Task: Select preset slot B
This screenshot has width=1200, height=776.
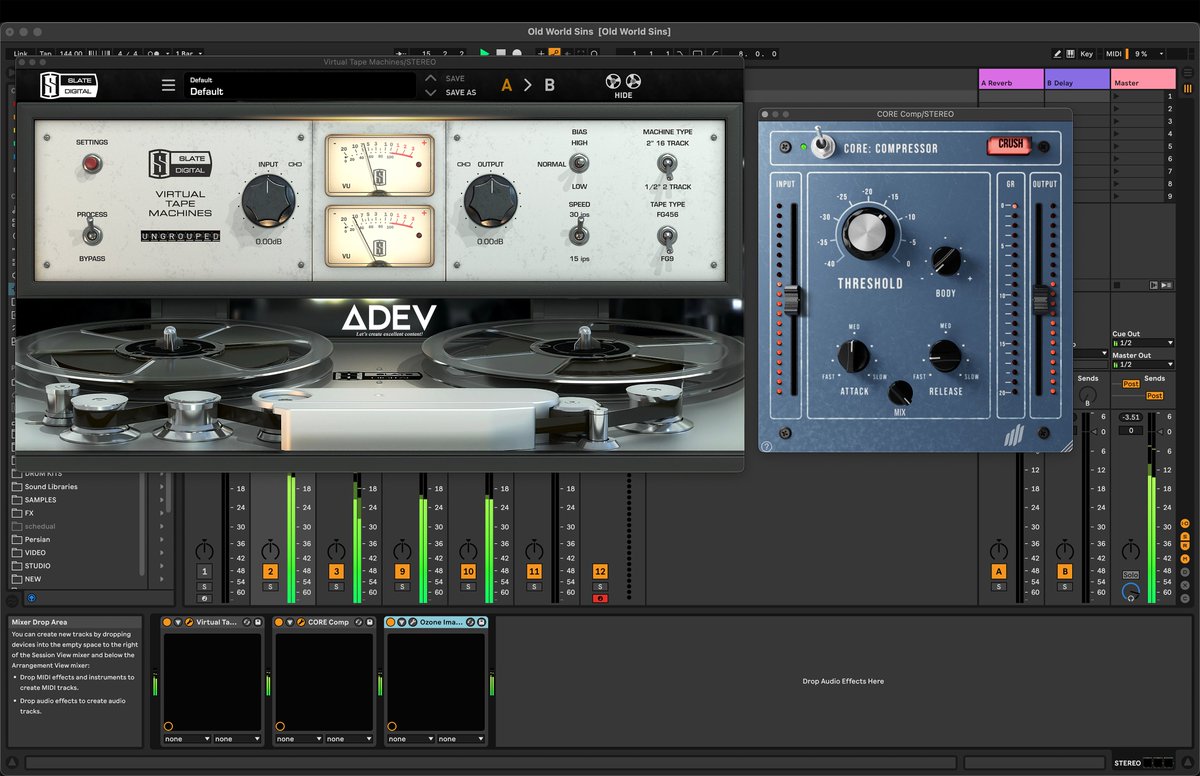Action: click(549, 86)
